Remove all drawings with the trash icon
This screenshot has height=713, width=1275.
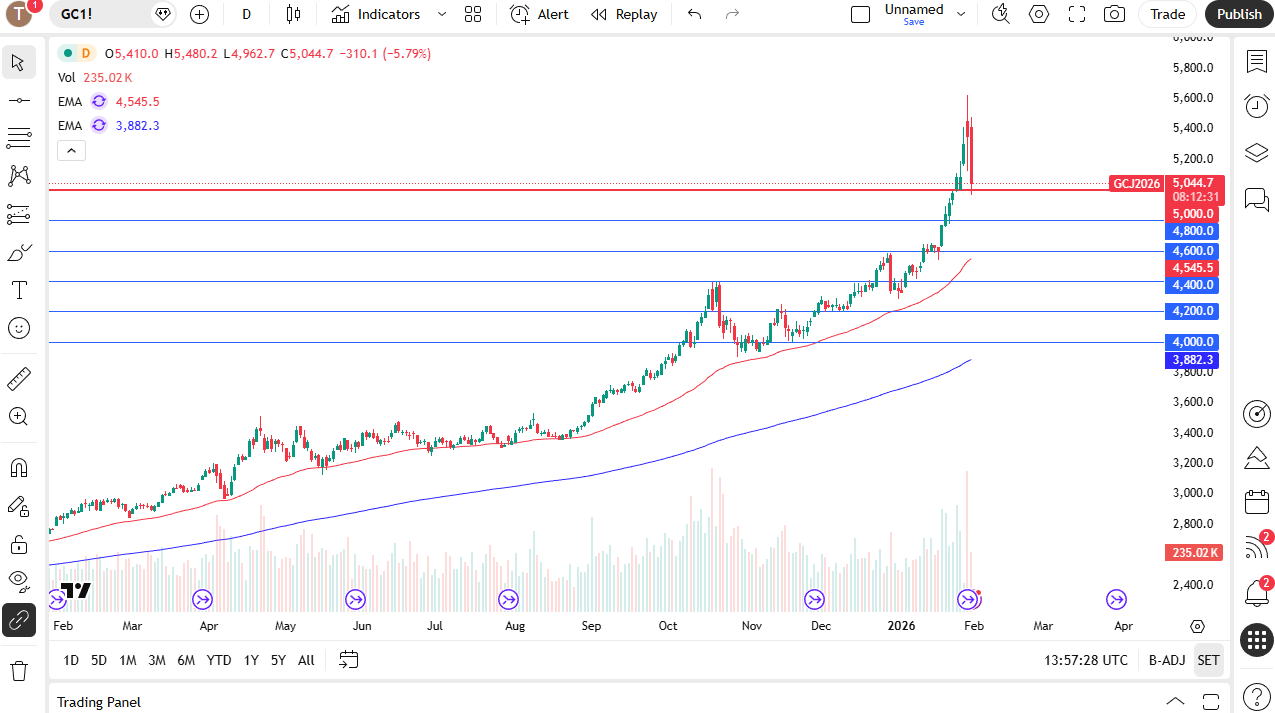click(x=19, y=672)
